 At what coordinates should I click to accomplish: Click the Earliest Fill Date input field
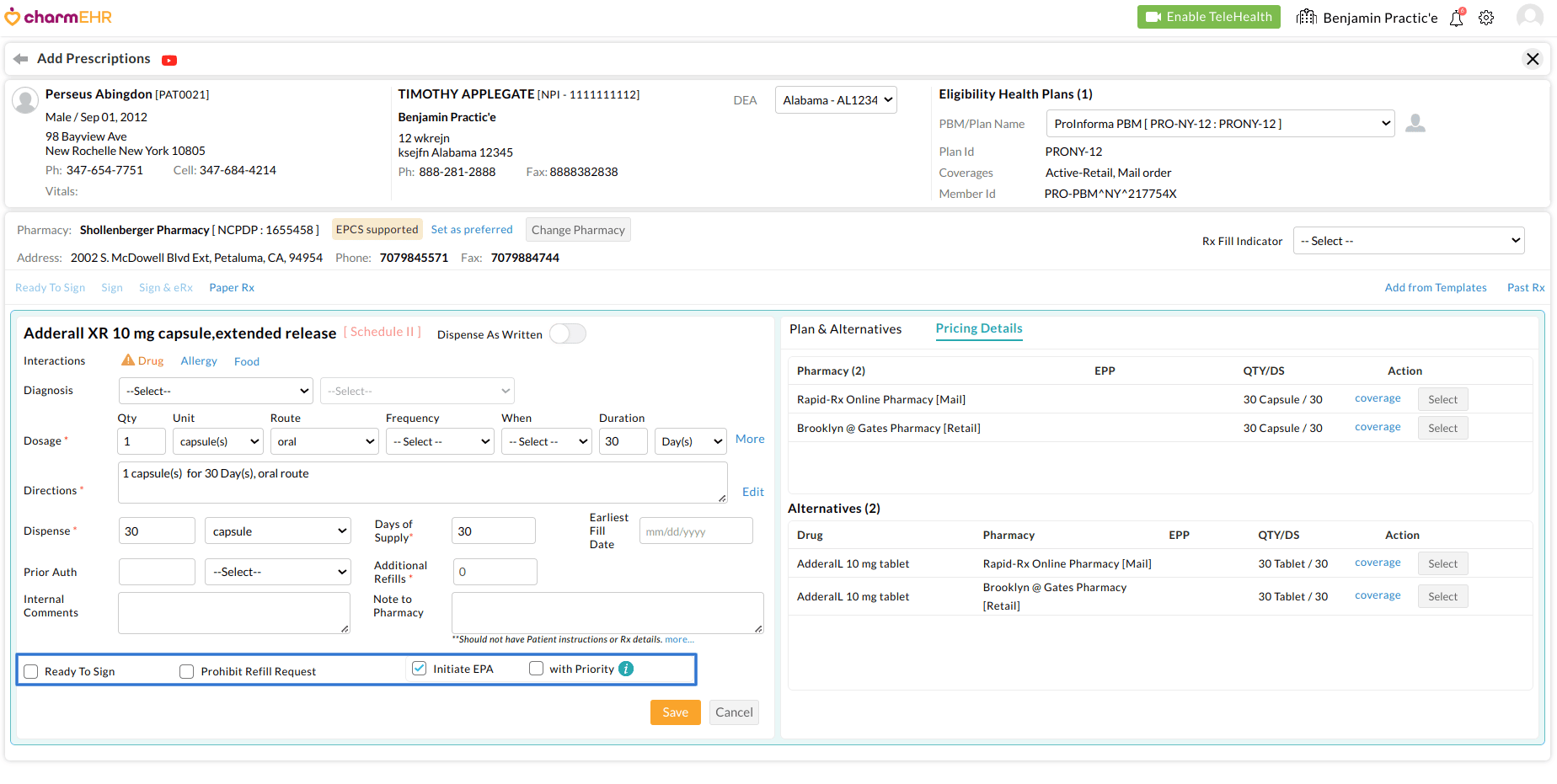point(695,531)
